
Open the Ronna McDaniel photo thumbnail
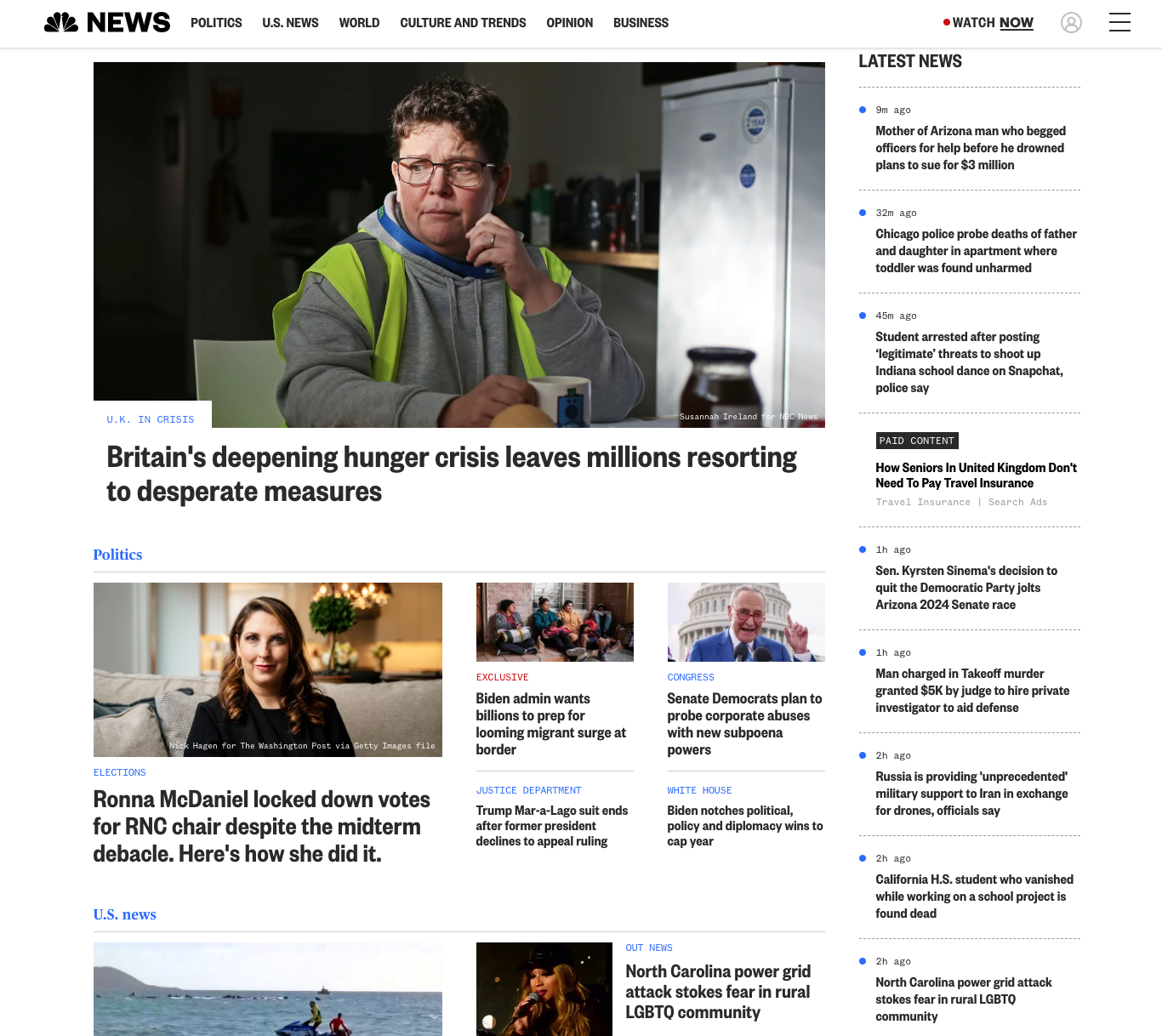click(268, 669)
